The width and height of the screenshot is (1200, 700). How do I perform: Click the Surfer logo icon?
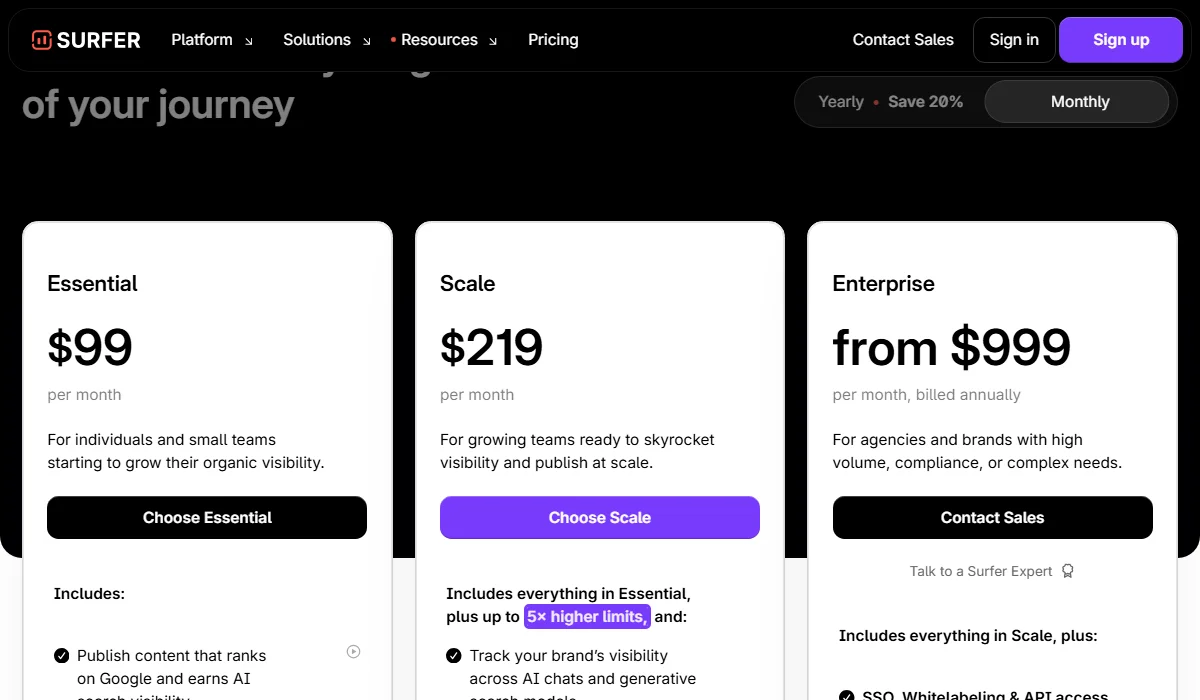tap(40, 40)
